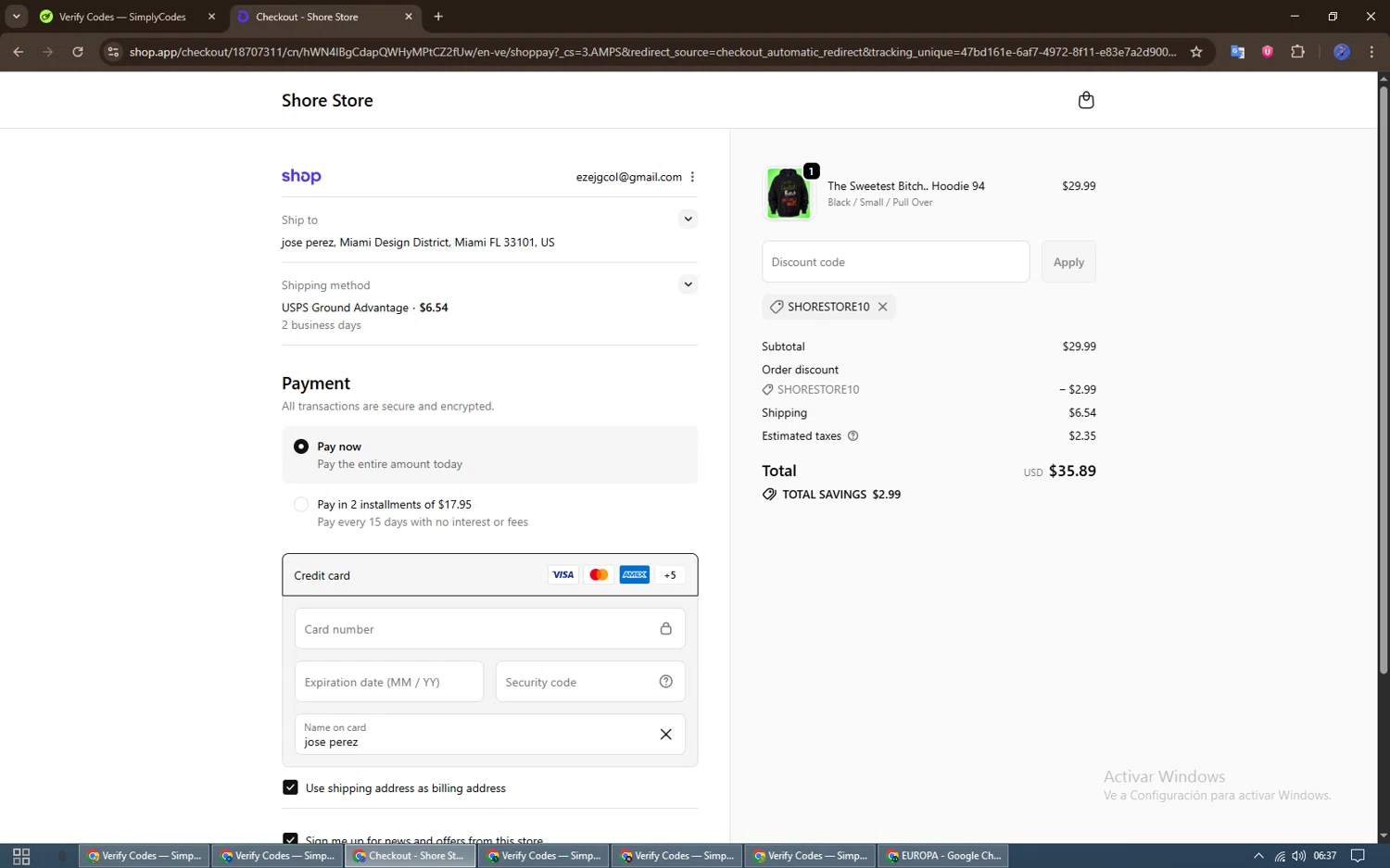Close the Checkout - Shore Store tab
The height and width of the screenshot is (868, 1390).
[409, 17]
